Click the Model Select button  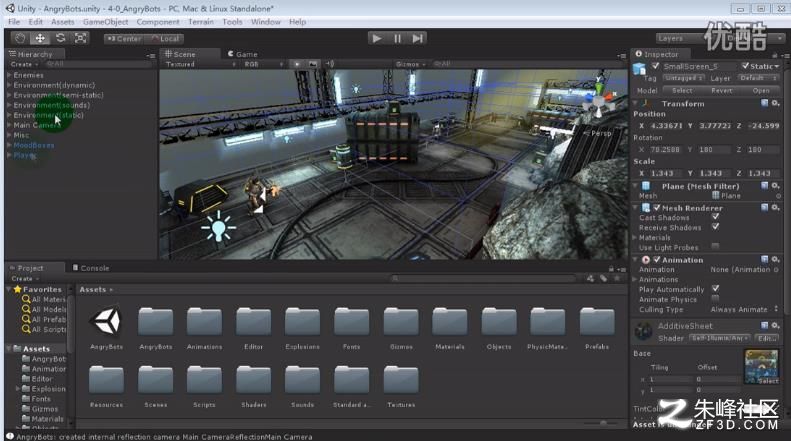(682, 90)
